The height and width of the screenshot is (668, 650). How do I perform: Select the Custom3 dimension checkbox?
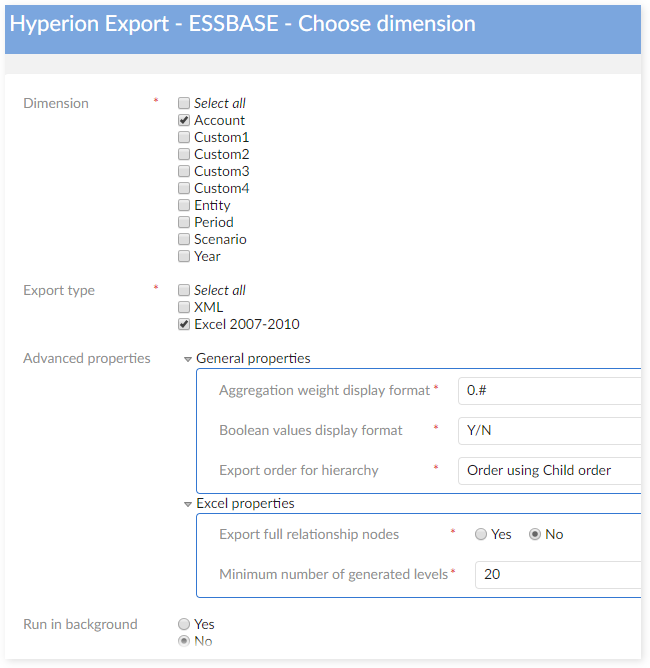pos(184,171)
